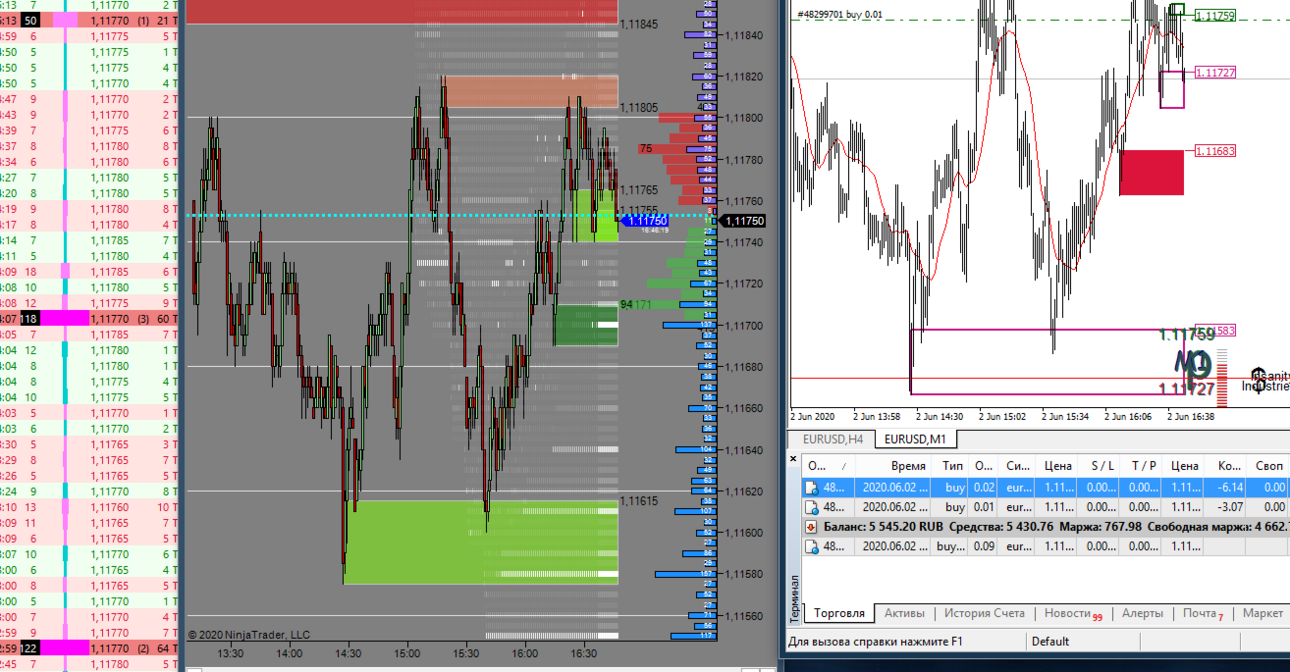The width and height of the screenshot is (1290, 672).
Task: Click 16:00 on NinjaTrader time axis
Action: (525, 653)
